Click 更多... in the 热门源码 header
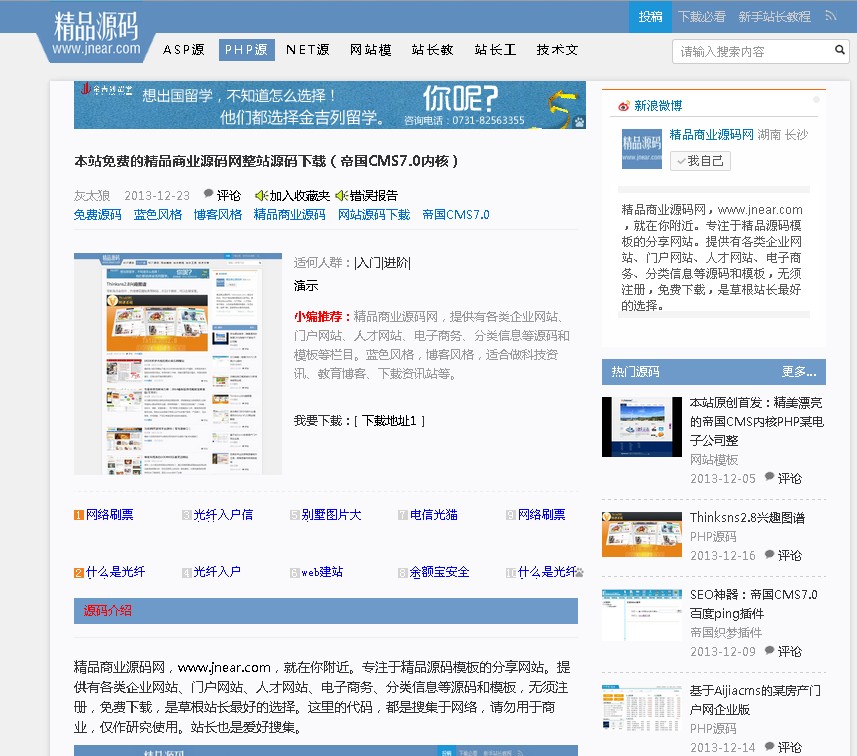 (799, 372)
